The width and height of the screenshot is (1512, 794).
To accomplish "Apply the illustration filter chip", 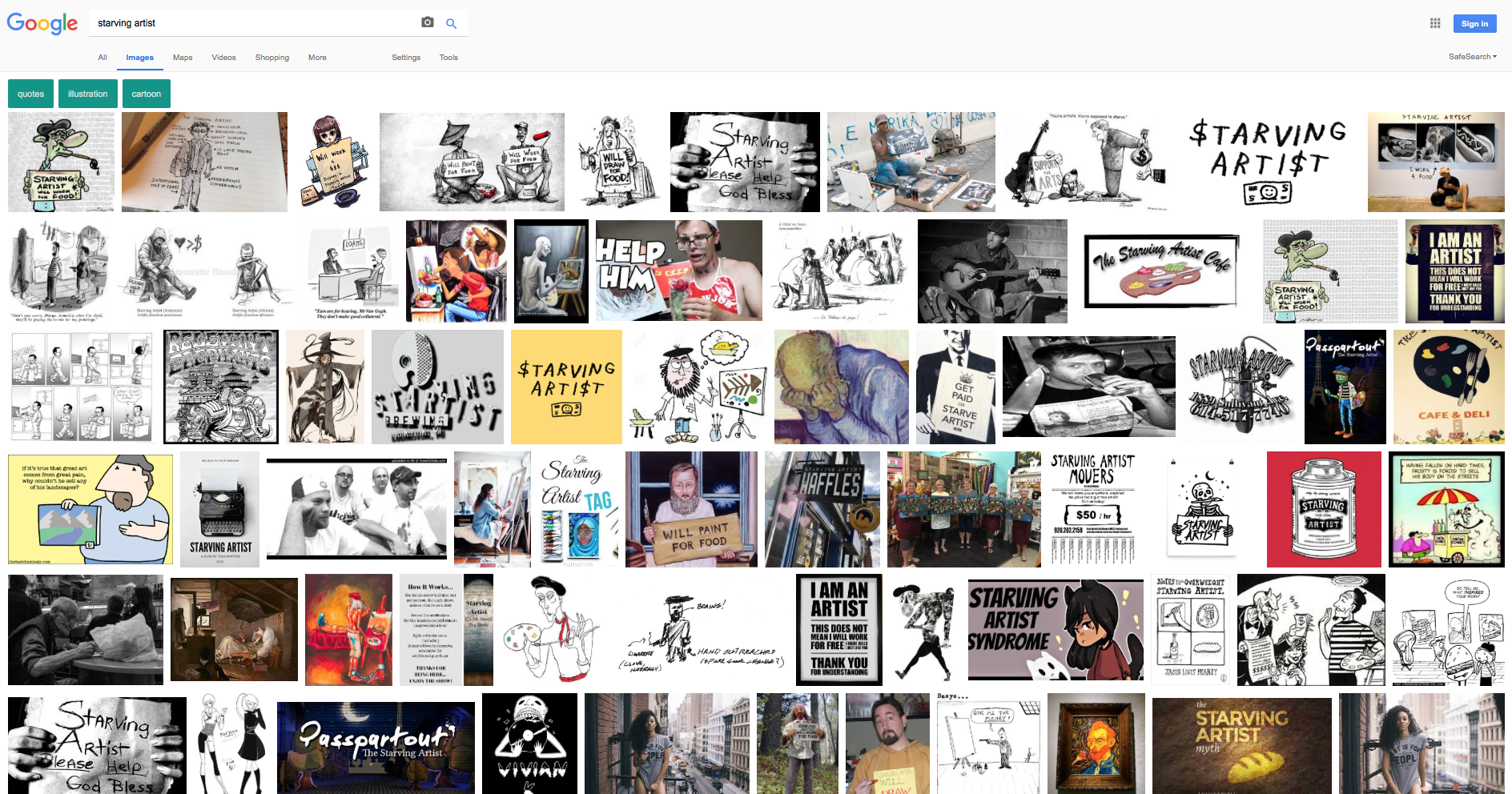I will click(x=87, y=94).
